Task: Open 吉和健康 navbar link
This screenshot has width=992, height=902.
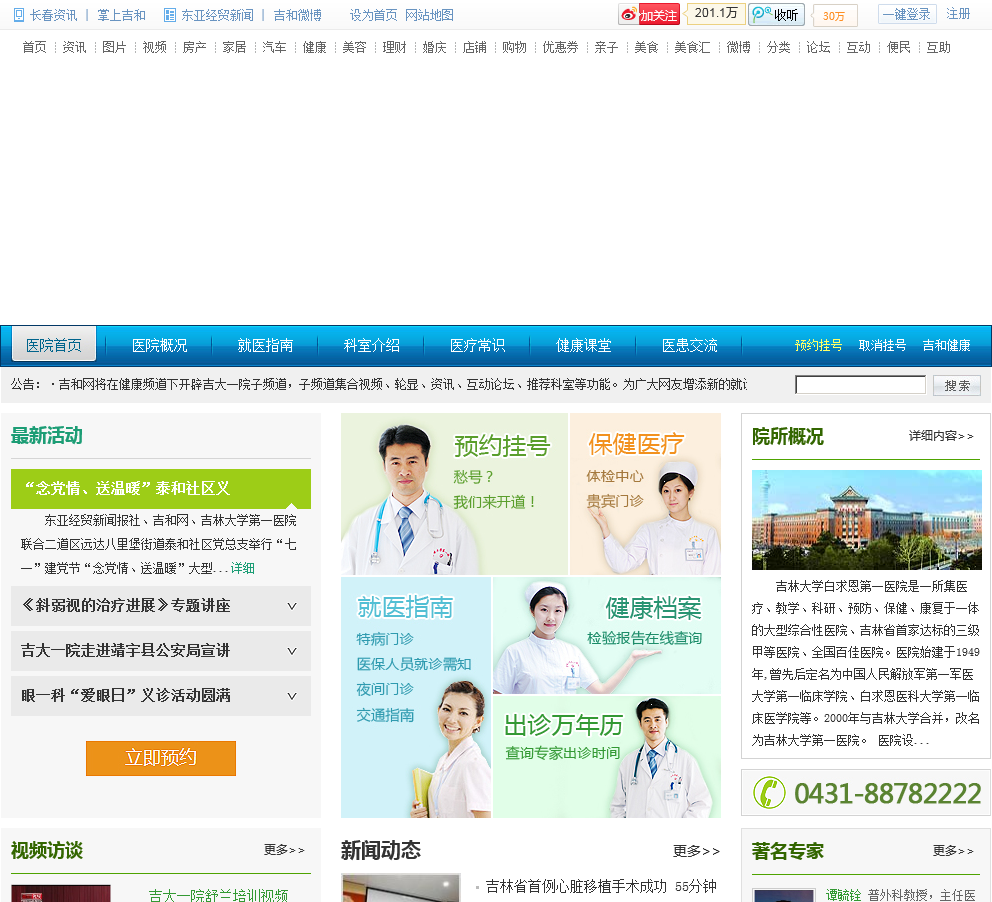Action: [x=946, y=345]
